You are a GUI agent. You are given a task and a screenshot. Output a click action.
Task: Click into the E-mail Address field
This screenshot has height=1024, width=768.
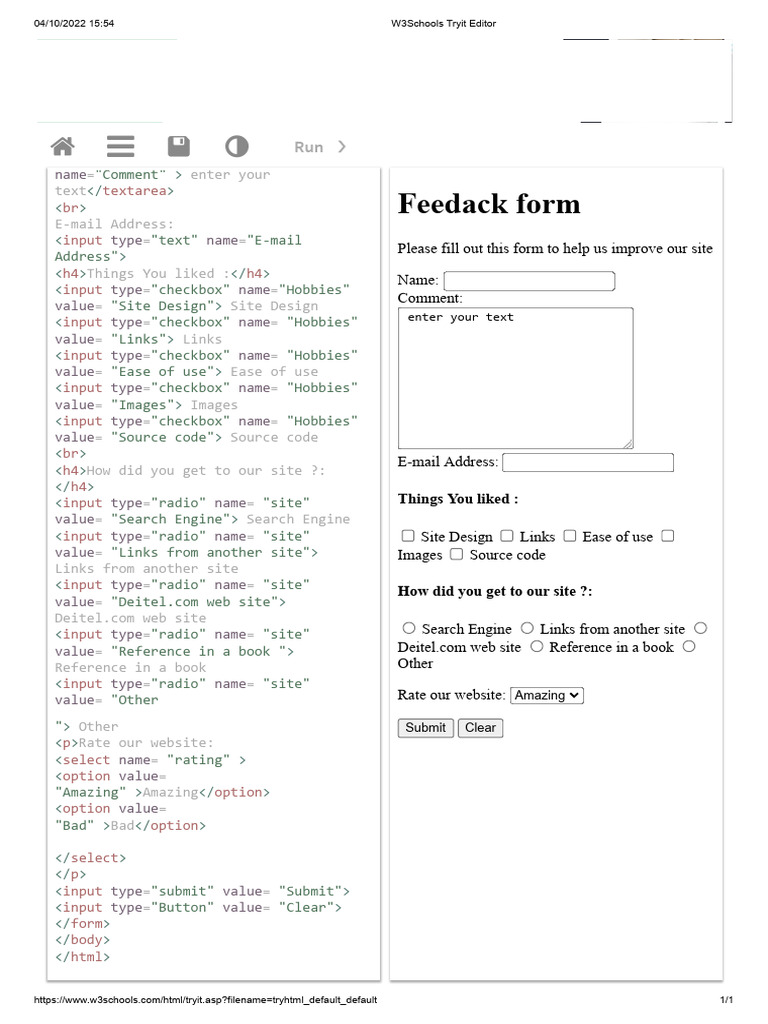click(588, 462)
